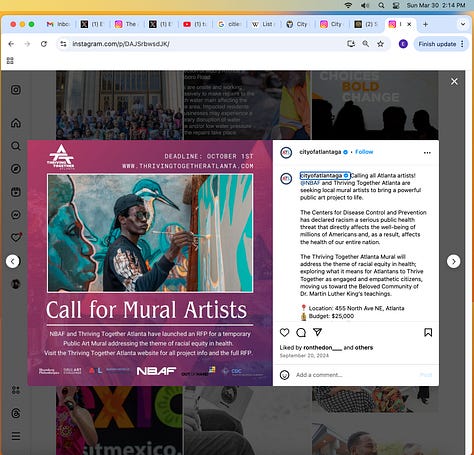Viewport: 474px width, 455px height.
Task: Open profile avatar in Instagram sidebar
Action: click(x=16, y=284)
